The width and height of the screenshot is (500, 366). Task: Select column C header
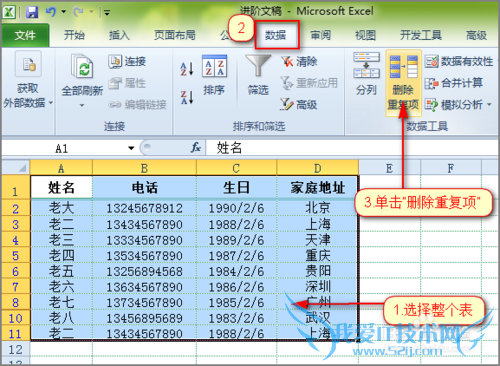237,168
